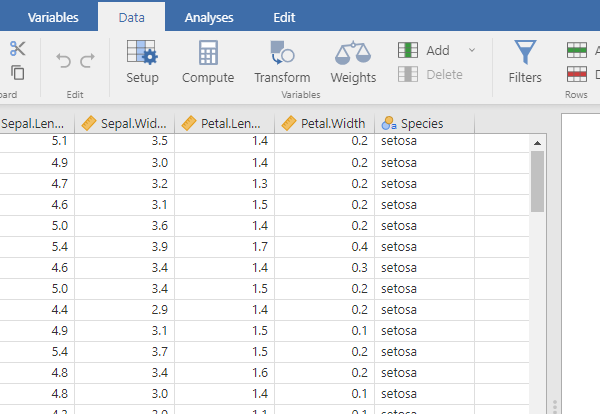The image size is (600, 414).
Task: Click the Add variable label
Action: pos(438,51)
